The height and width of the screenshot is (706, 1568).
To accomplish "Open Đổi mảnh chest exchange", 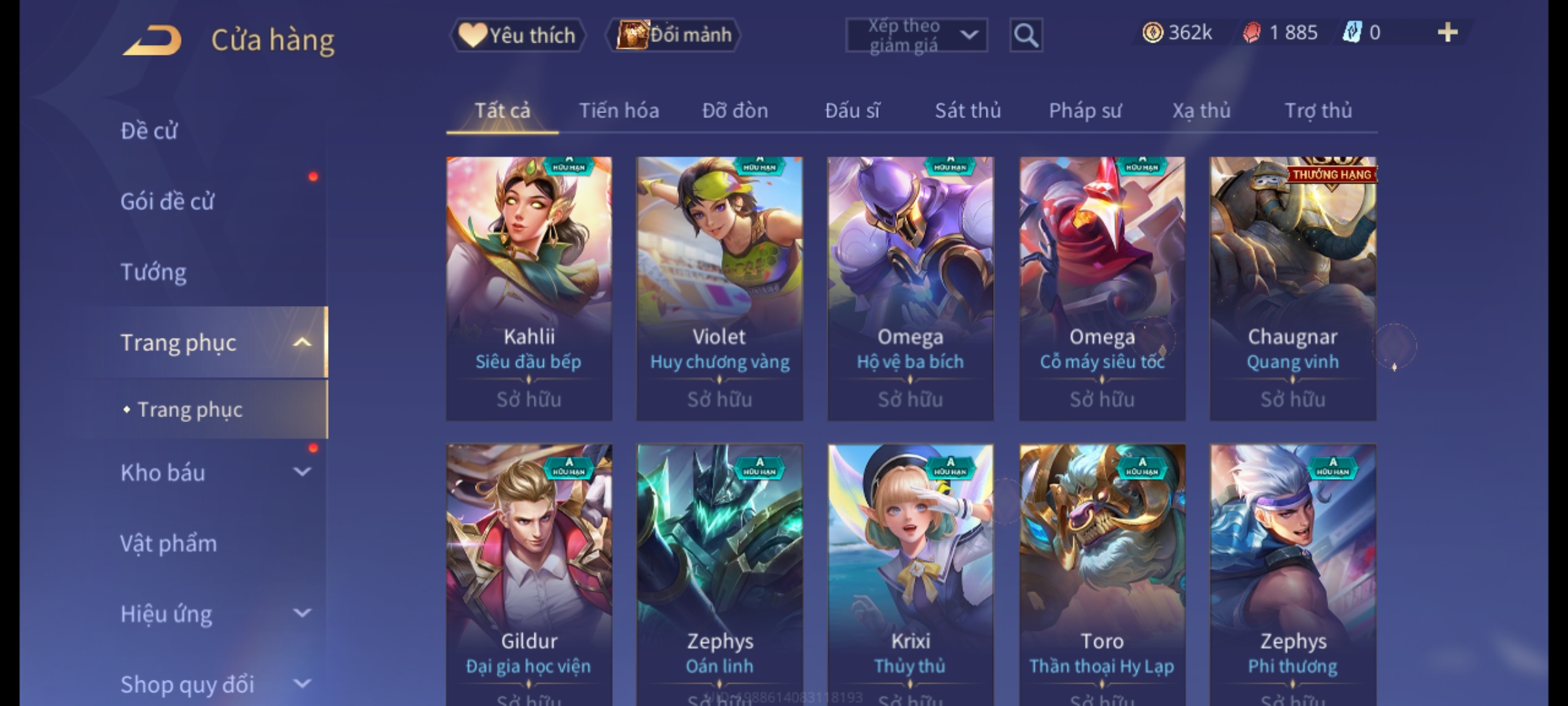I will 674,35.
